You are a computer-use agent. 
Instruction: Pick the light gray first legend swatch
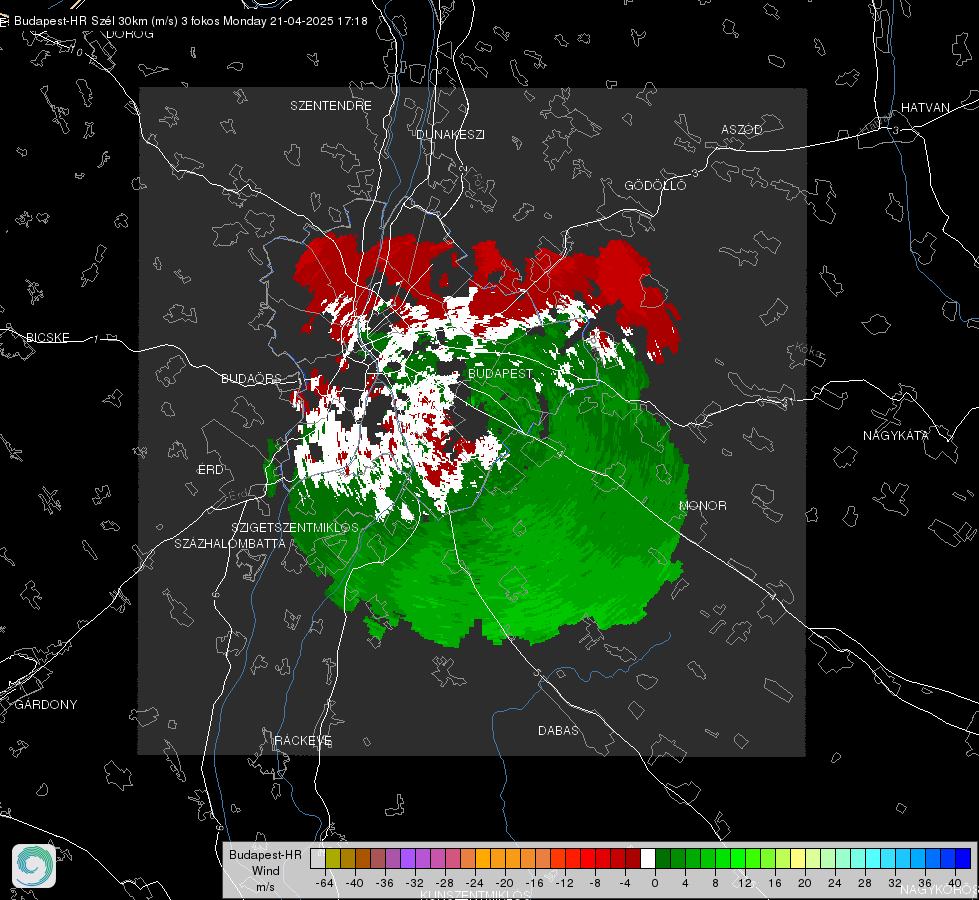click(x=318, y=858)
